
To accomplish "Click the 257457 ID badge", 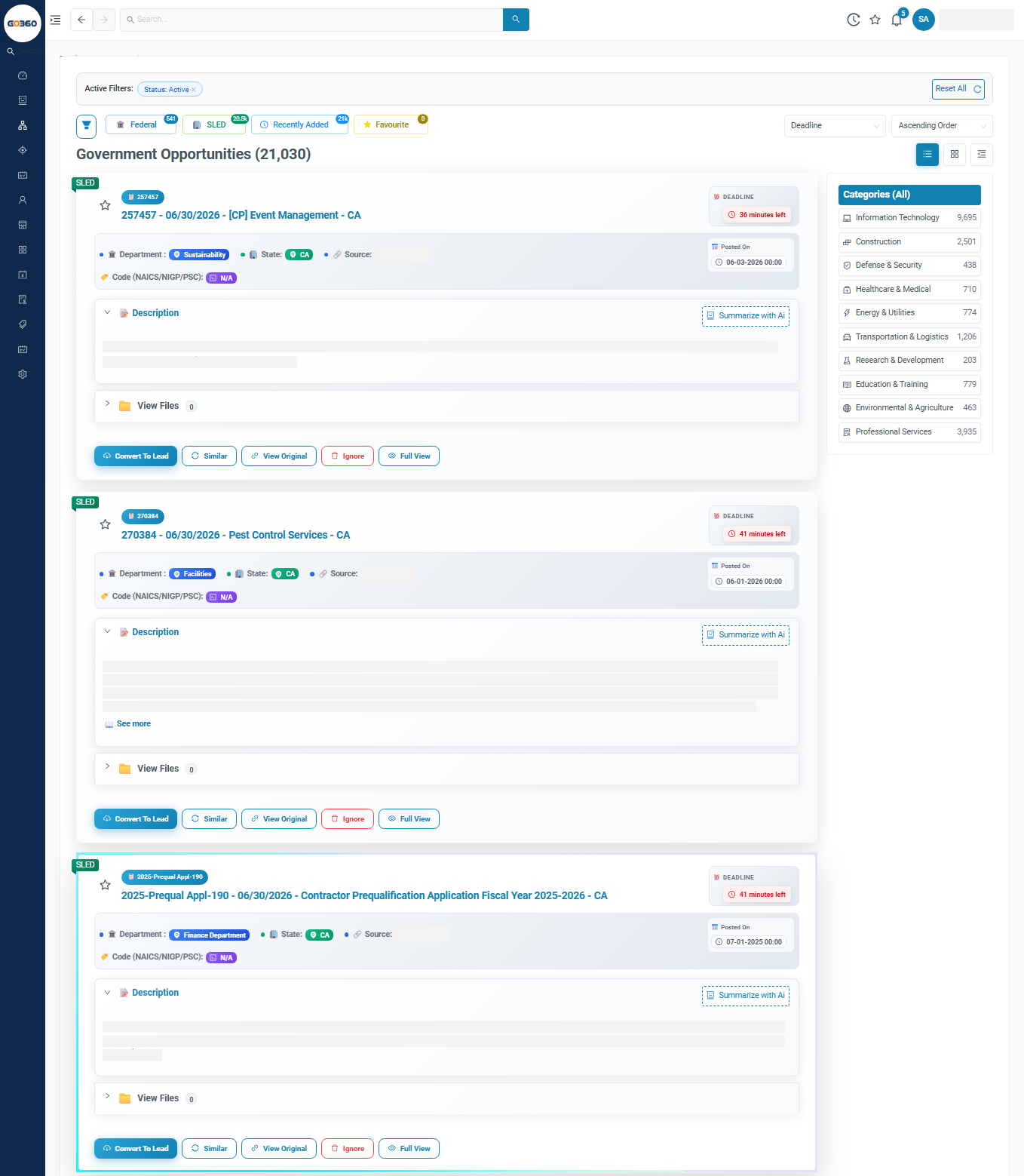I will tap(143, 197).
